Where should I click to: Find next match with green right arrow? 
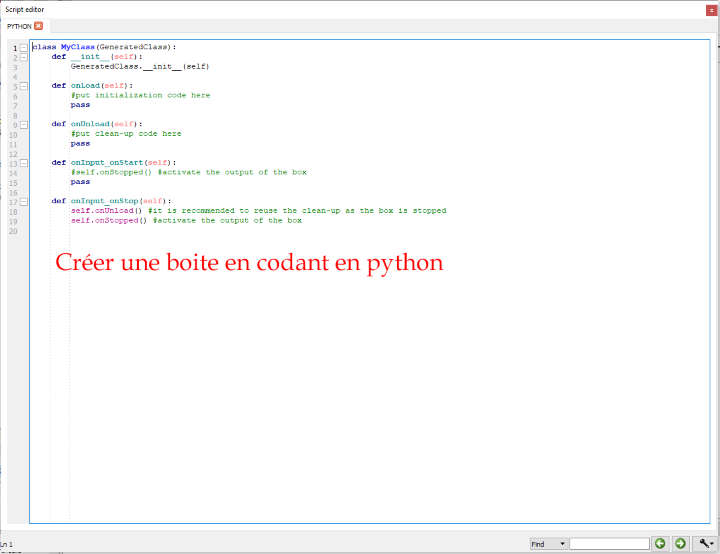pyautogui.click(x=681, y=543)
